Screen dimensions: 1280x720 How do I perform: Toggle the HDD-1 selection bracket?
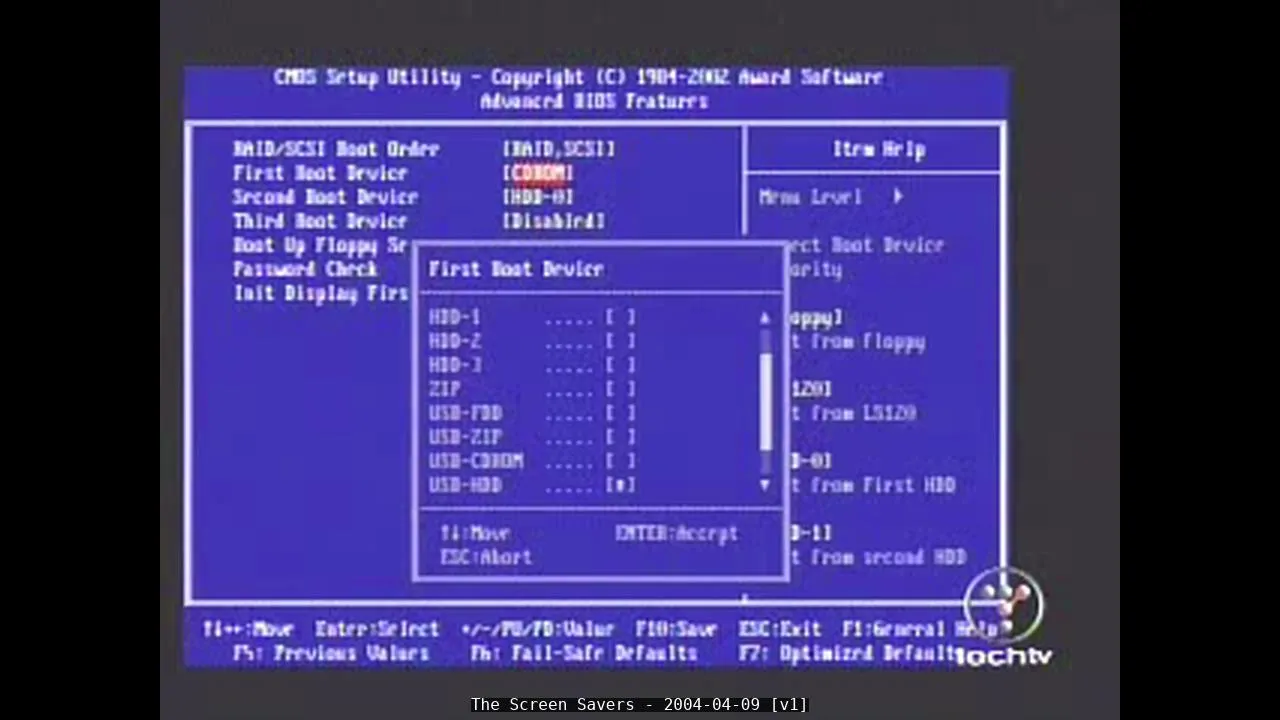(x=620, y=317)
